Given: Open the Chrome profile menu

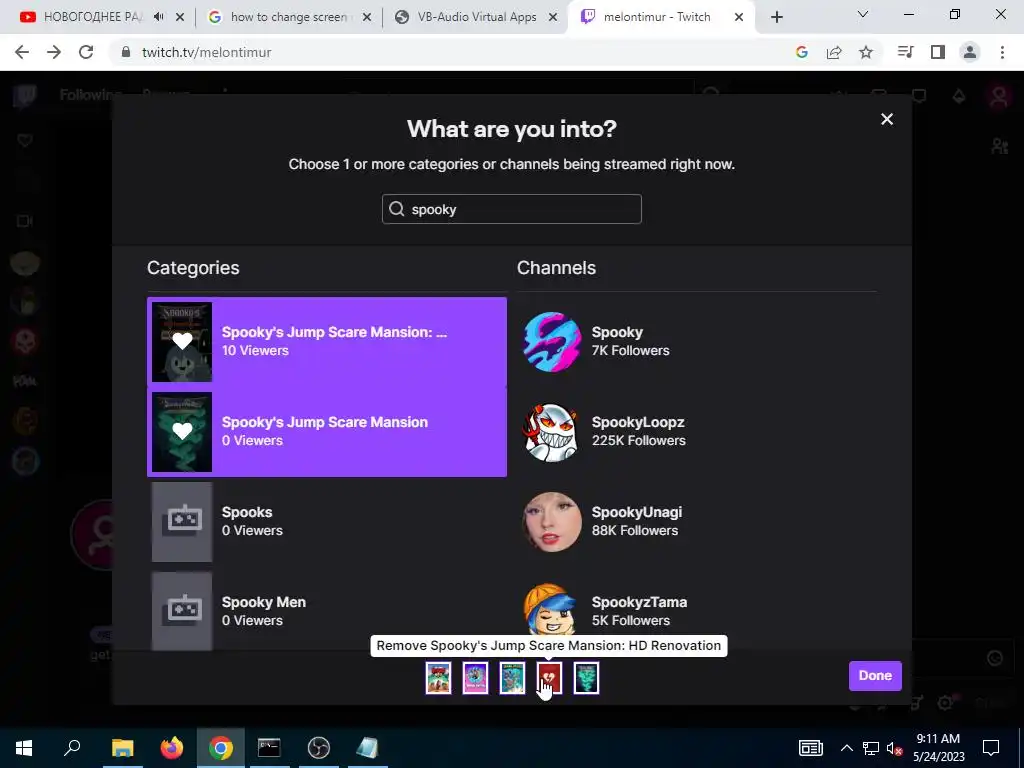Looking at the screenshot, I should click(x=970, y=52).
